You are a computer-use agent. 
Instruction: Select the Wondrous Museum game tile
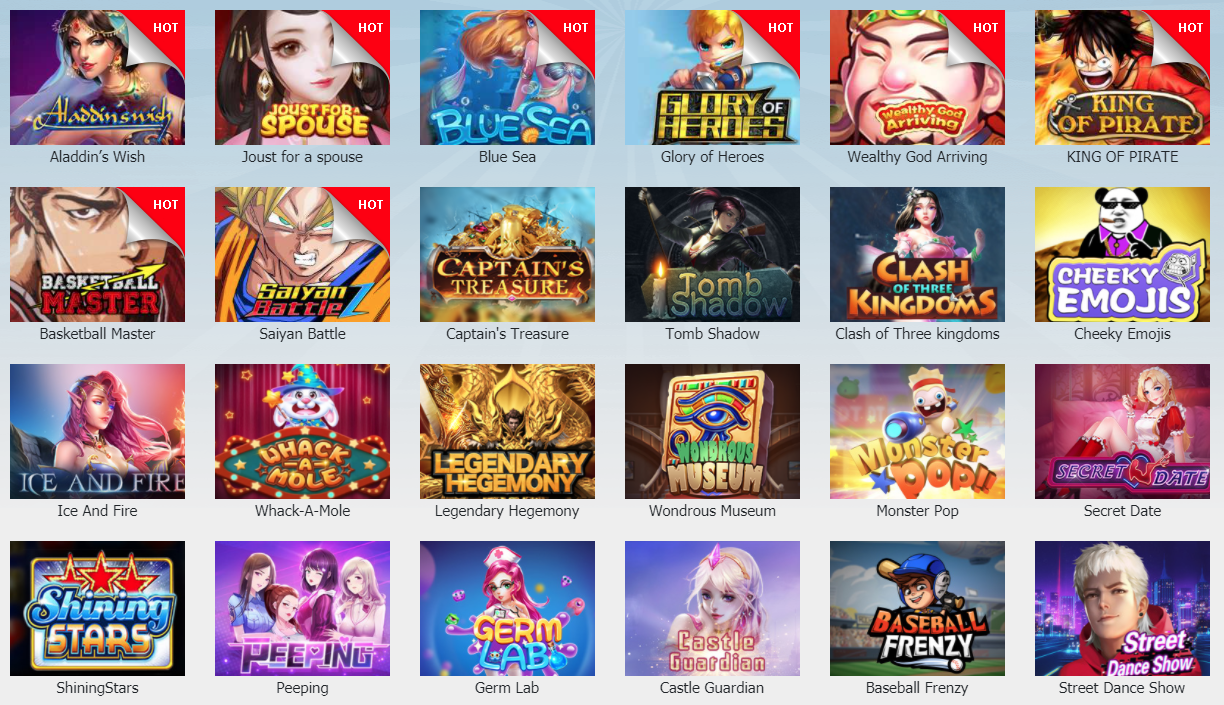pyautogui.click(x=712, y=431)
